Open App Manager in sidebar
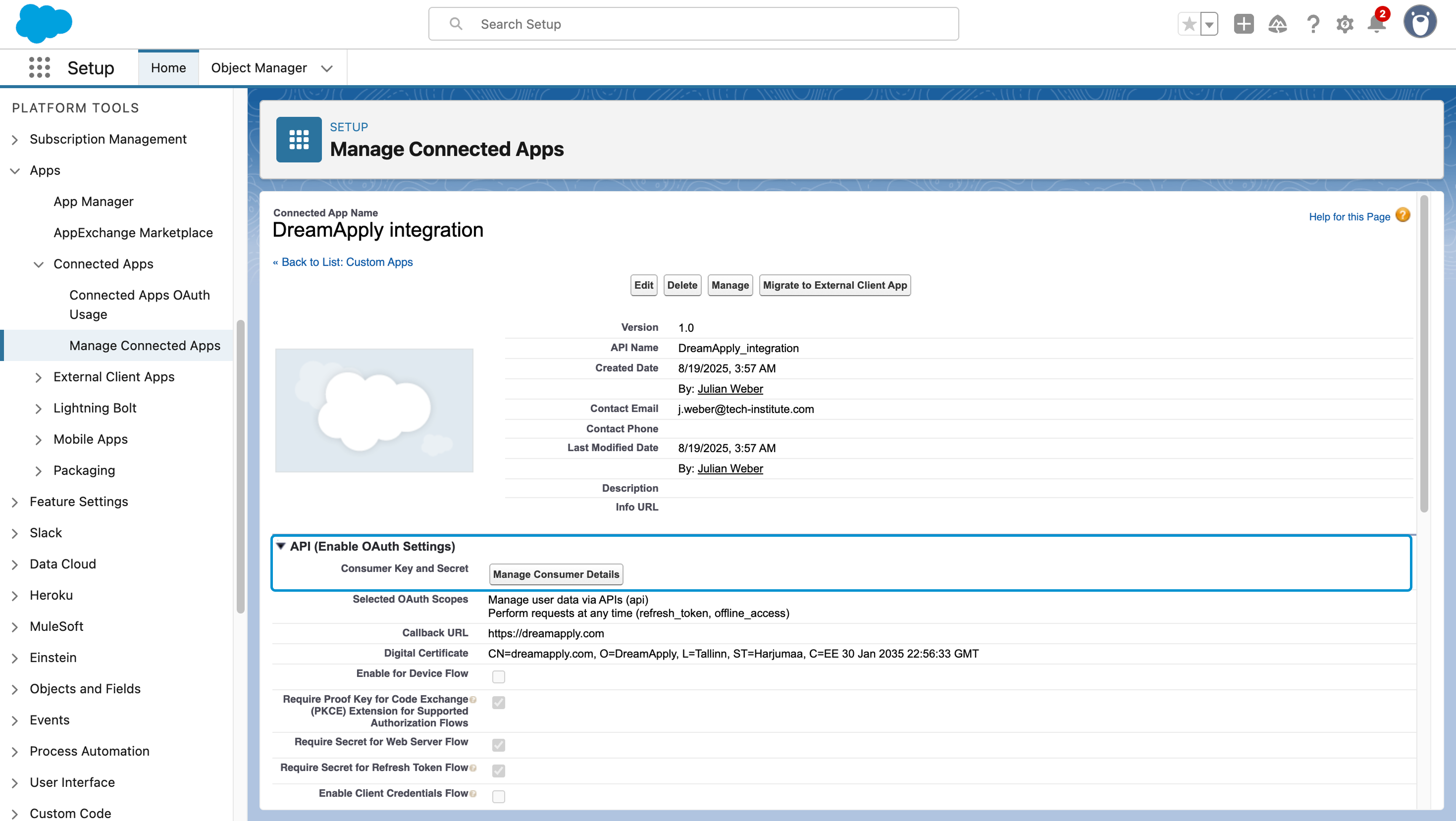 pos(93,202)
